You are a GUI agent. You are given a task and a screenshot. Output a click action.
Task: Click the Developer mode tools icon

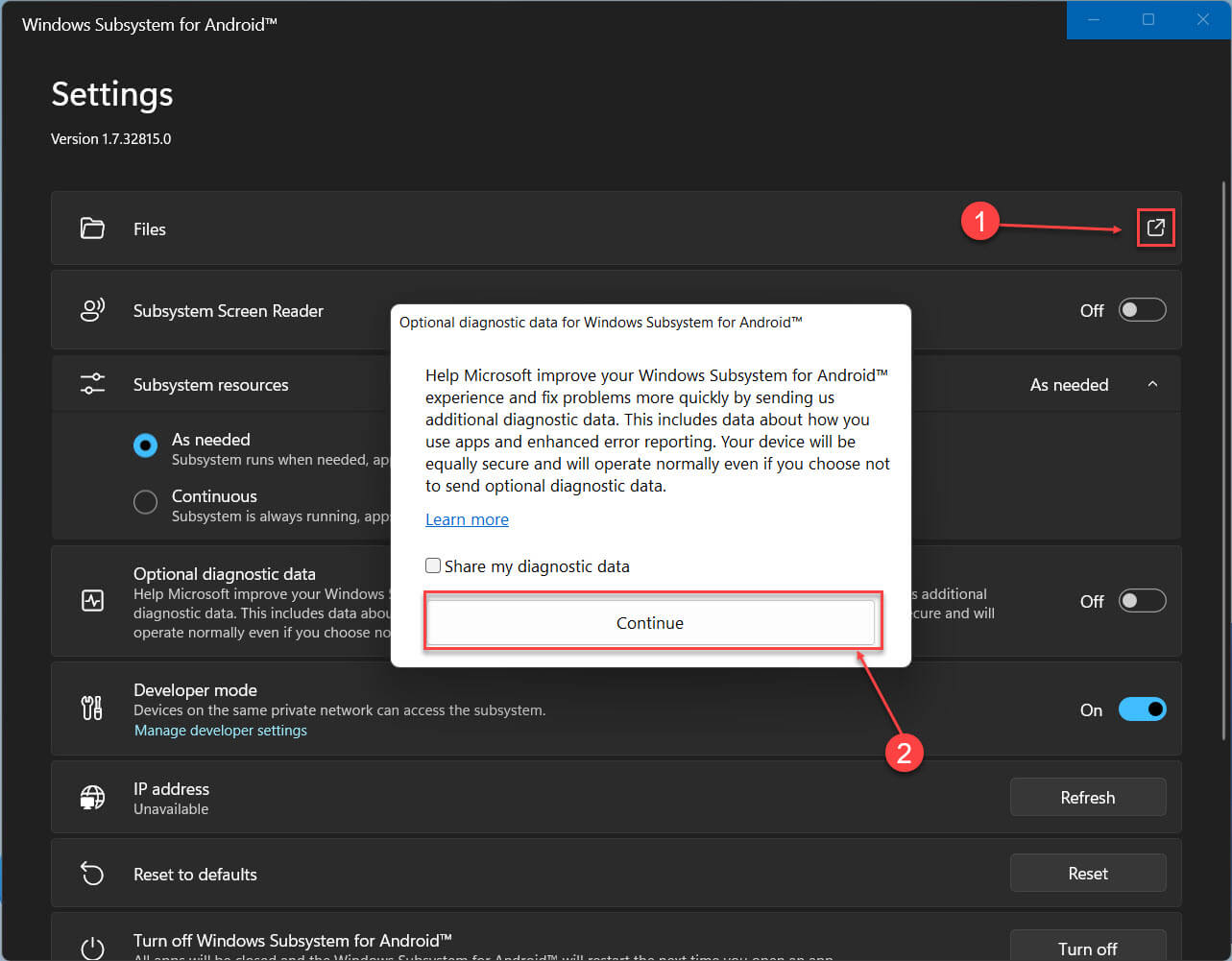point(92,709)
